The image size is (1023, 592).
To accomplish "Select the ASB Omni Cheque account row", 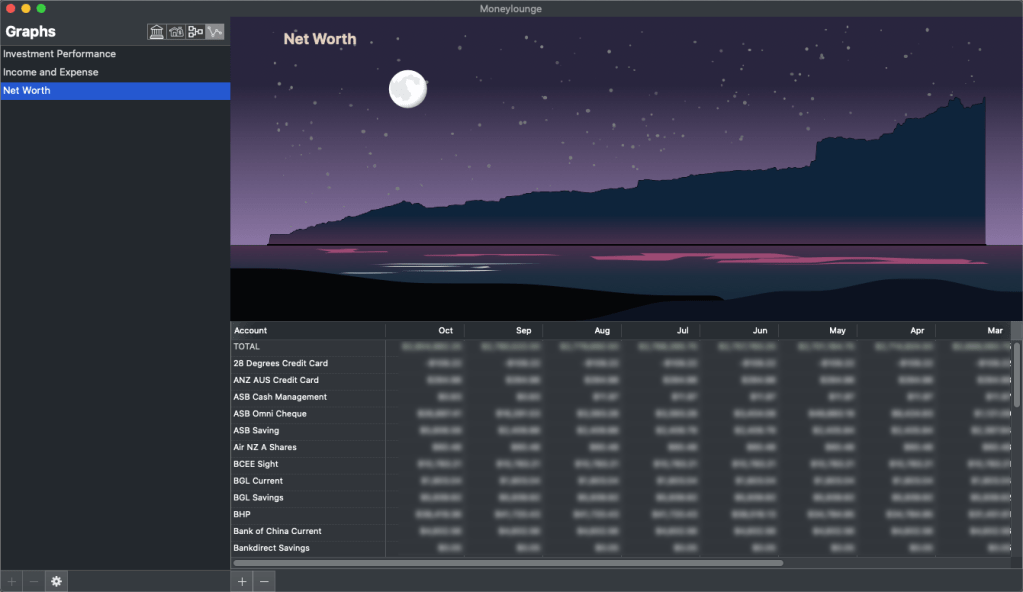I will 270,414.
